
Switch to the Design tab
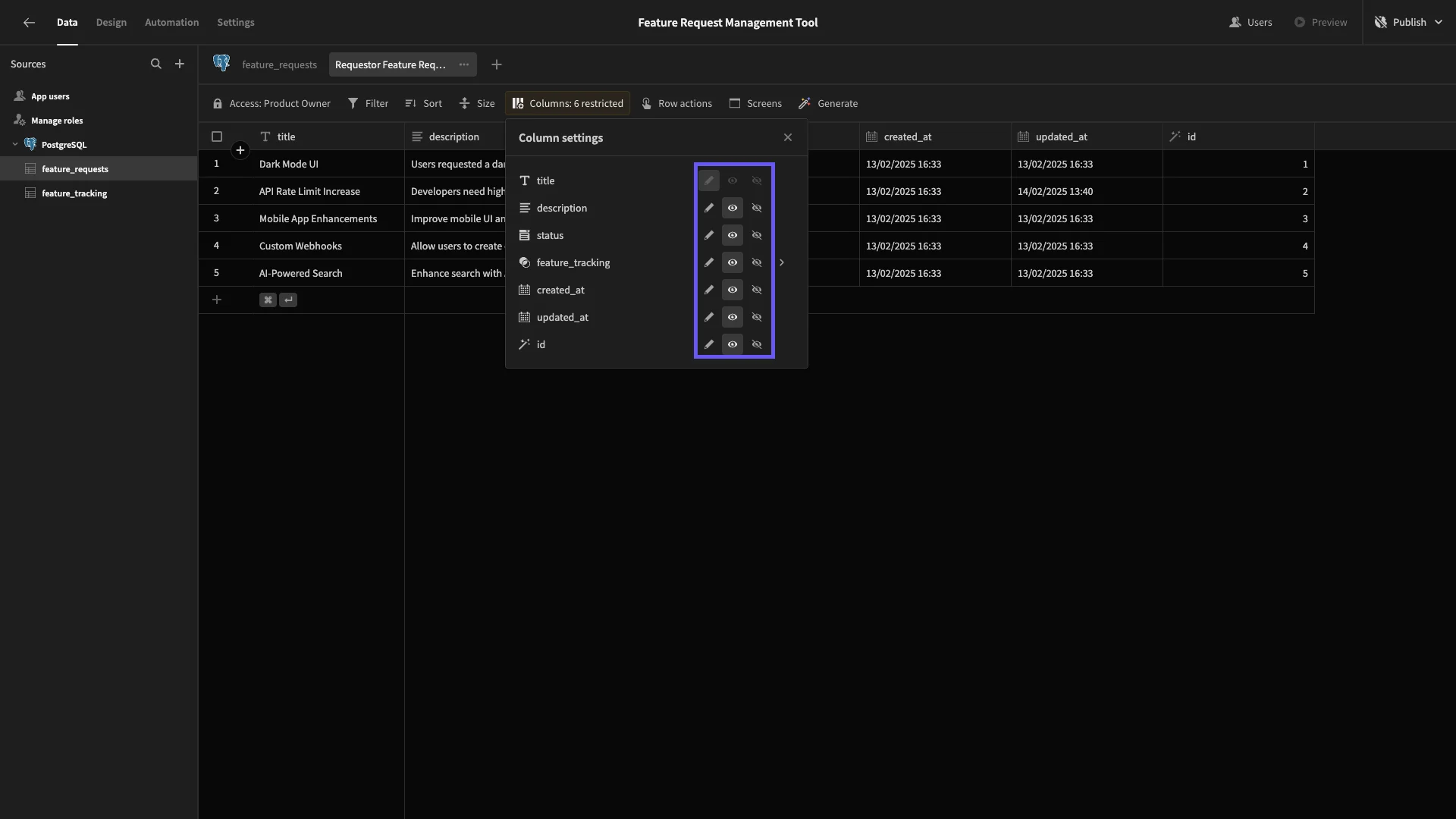[x=111, y=23]
